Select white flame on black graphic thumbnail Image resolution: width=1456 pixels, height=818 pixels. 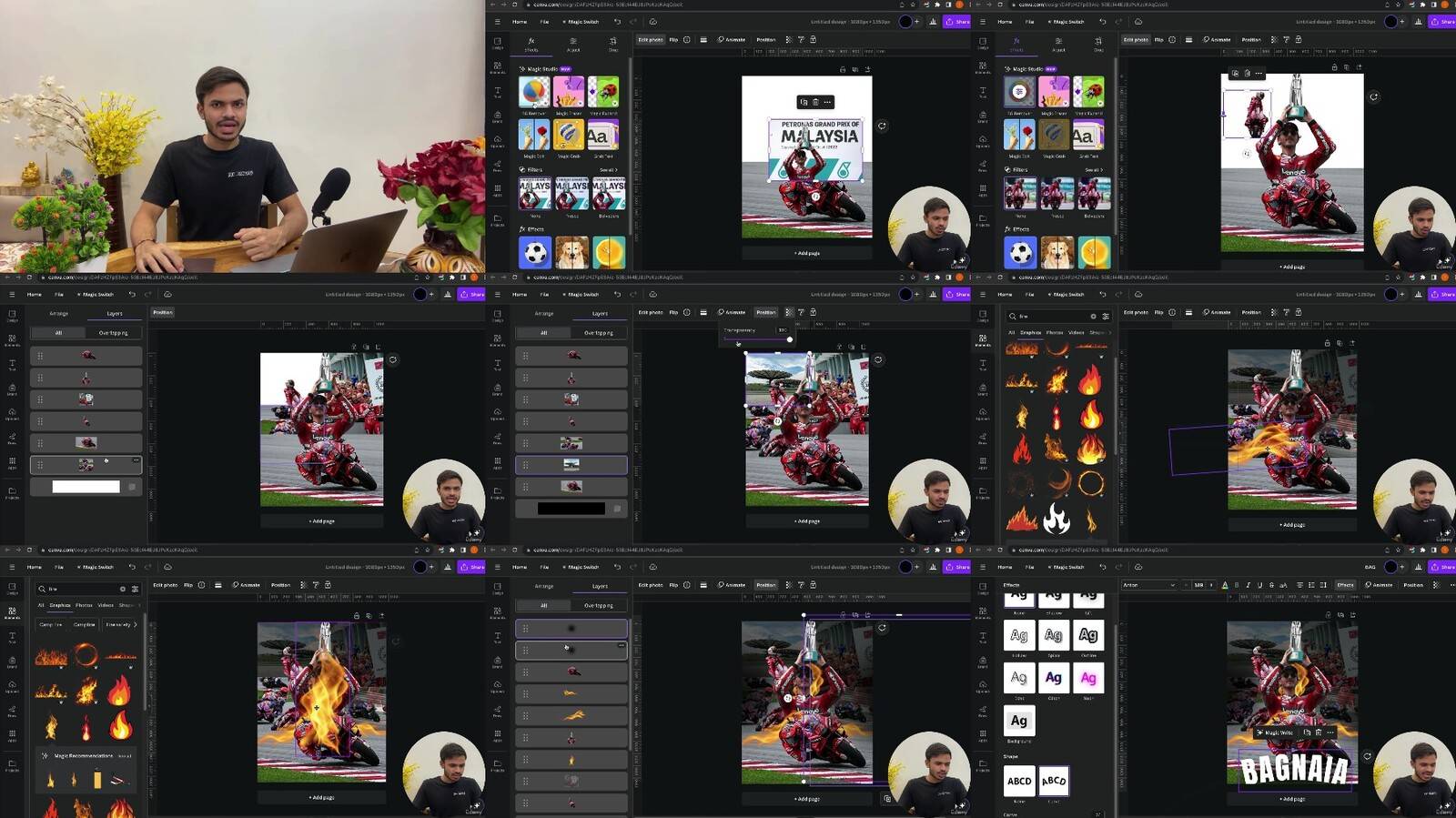click(1056, 519)
